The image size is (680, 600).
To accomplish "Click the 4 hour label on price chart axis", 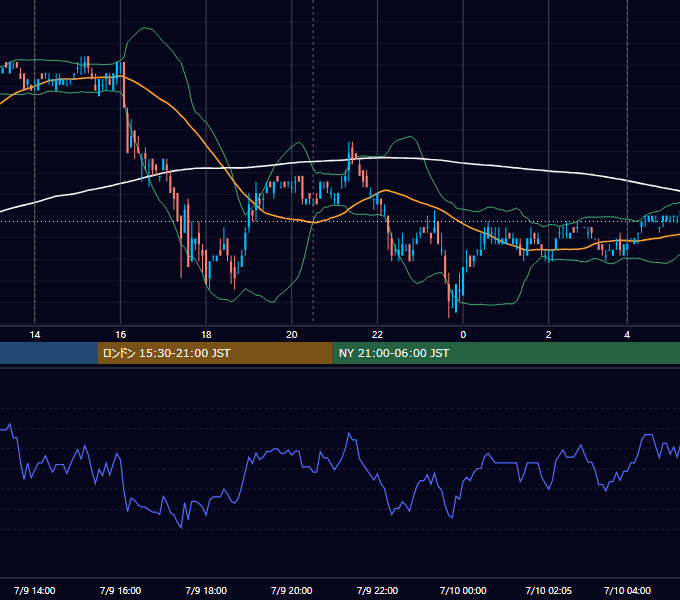I will [x=627, y=335].
